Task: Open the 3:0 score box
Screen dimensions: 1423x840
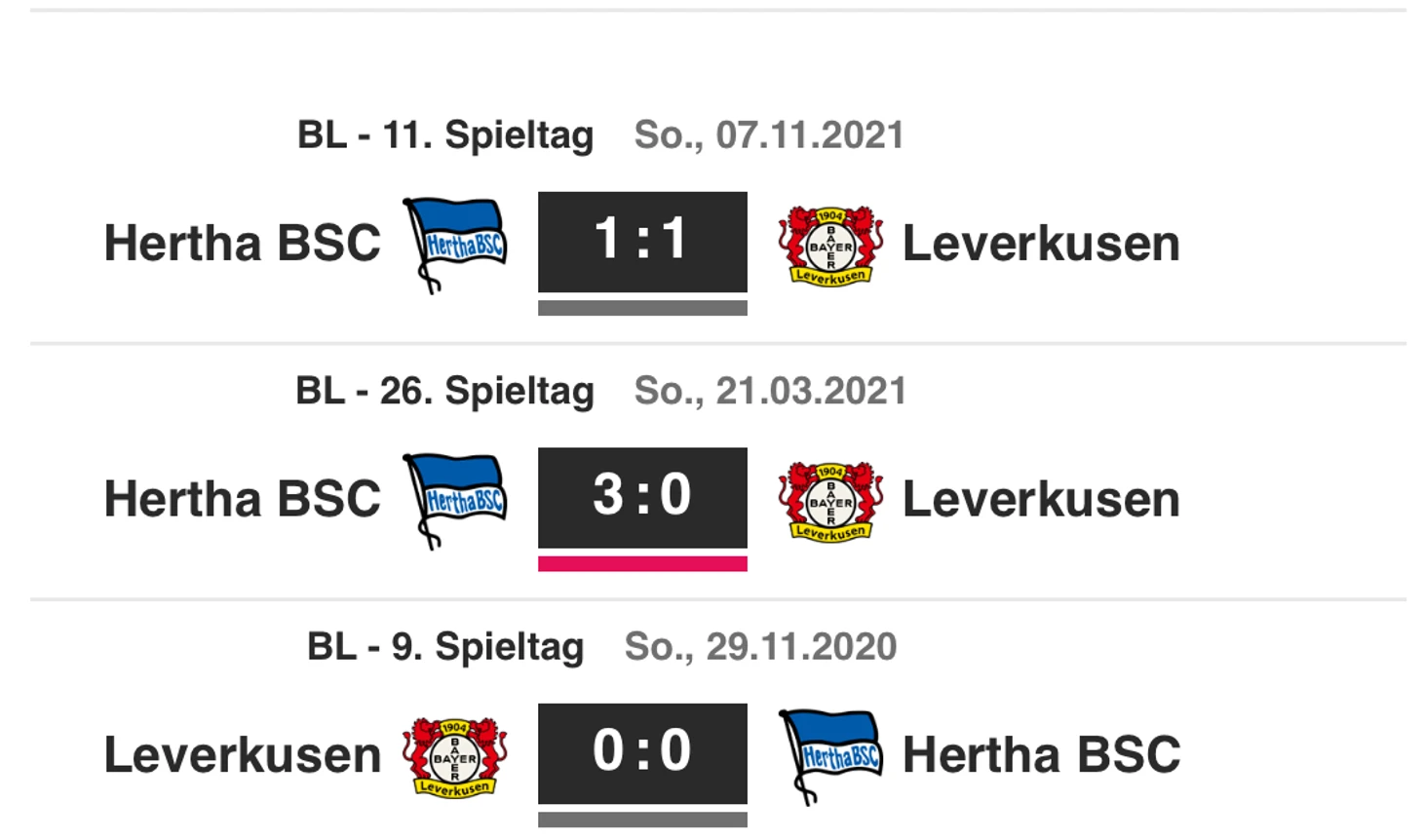Action: point(642,498)
